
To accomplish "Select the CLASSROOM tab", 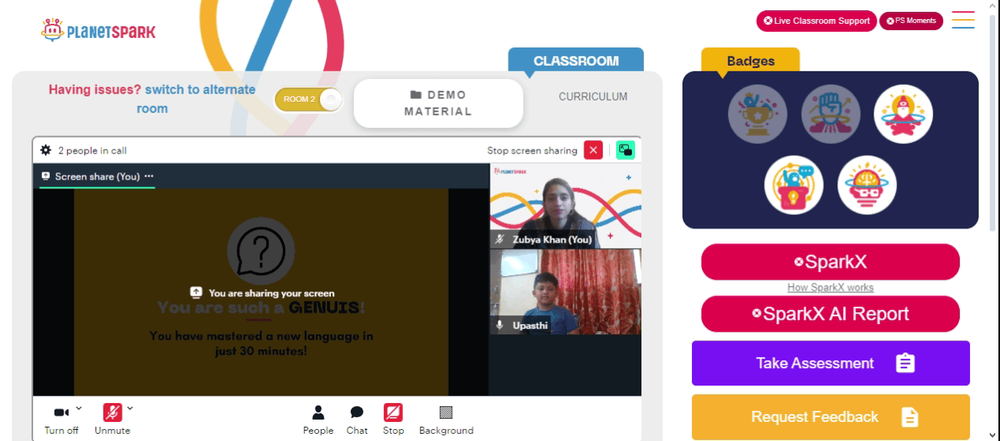I will (576, 61).
